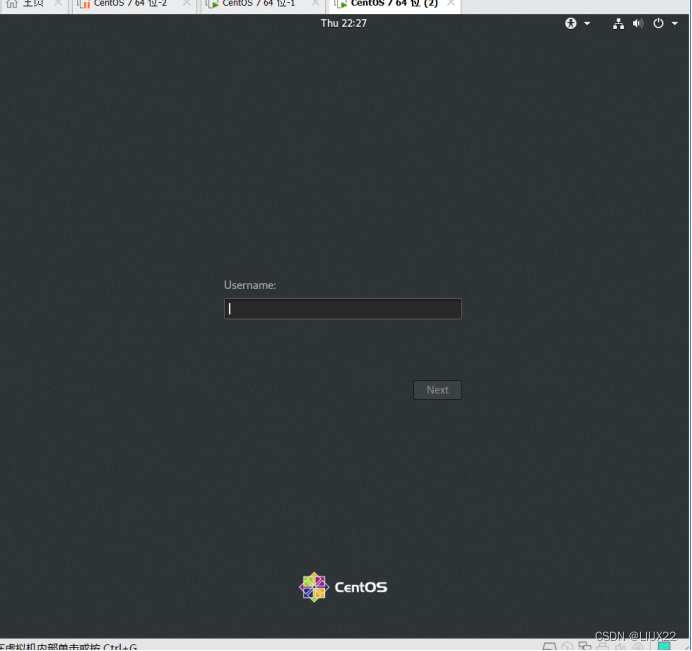
Task: Click the sound card status icon in VMware bar
Action: point(620,647)
